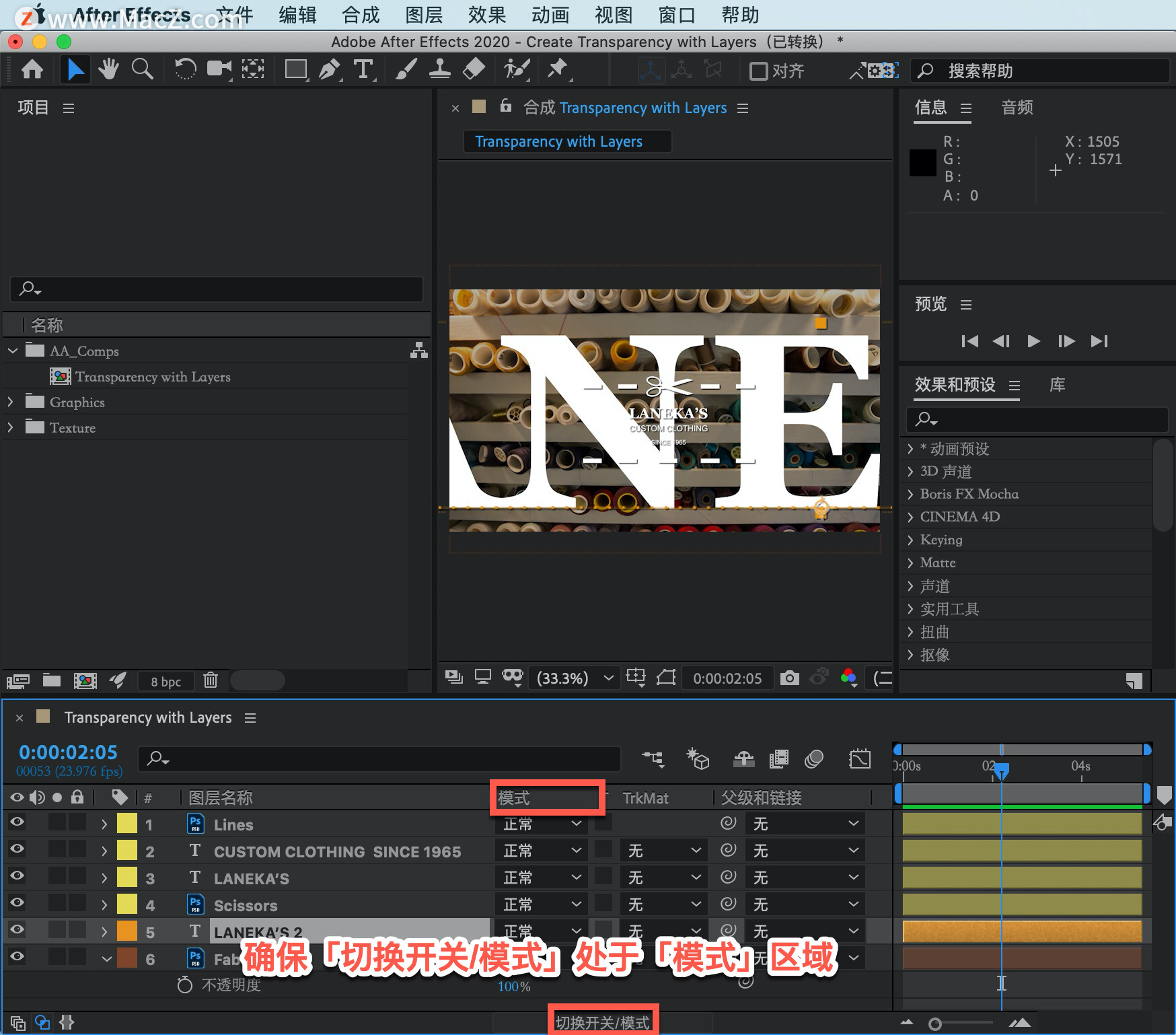Select the Zoom magnifier tool
This screenshot has height=1035, width=1176.
click(142, 69)
